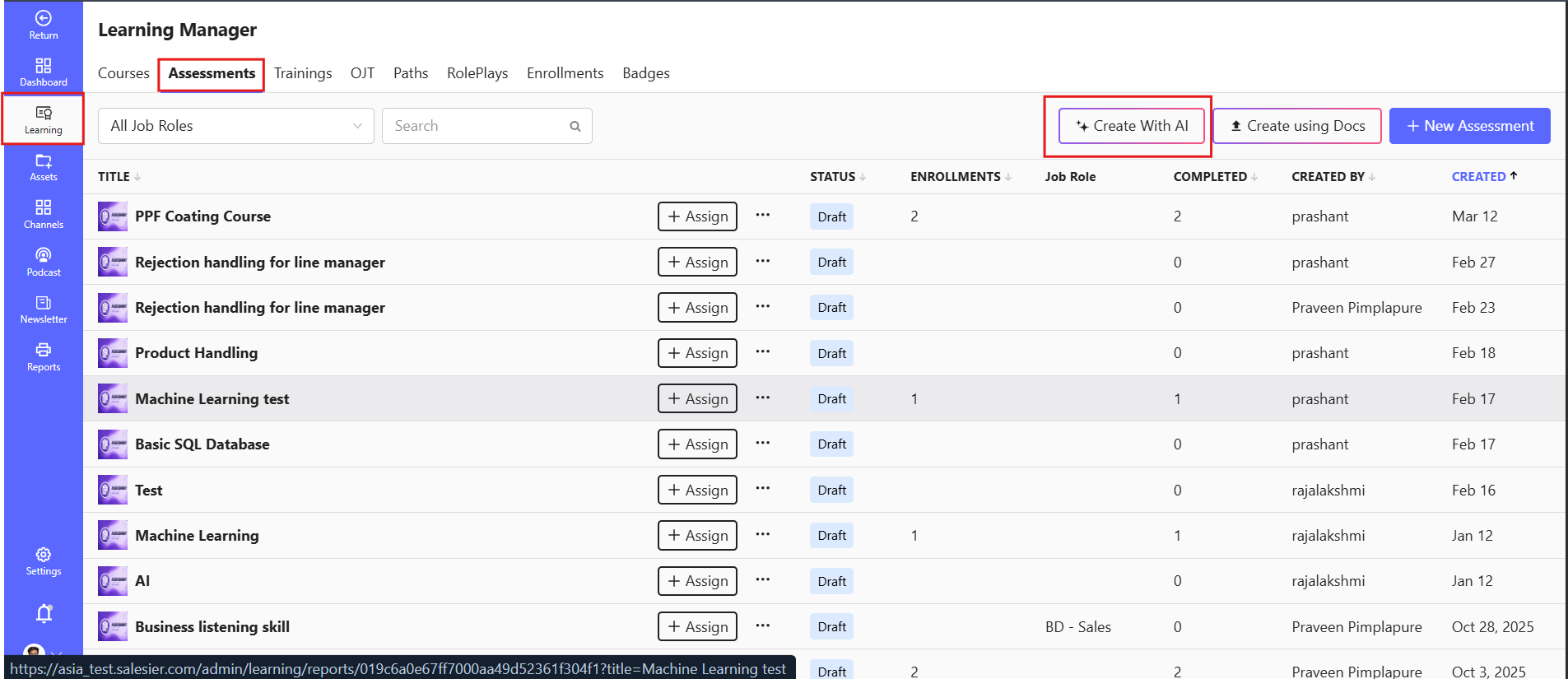Image resolution: width=1568 pixels, height=679 pixels.
Task: Open the Learning section icon
Action: (x=44, y=119)
